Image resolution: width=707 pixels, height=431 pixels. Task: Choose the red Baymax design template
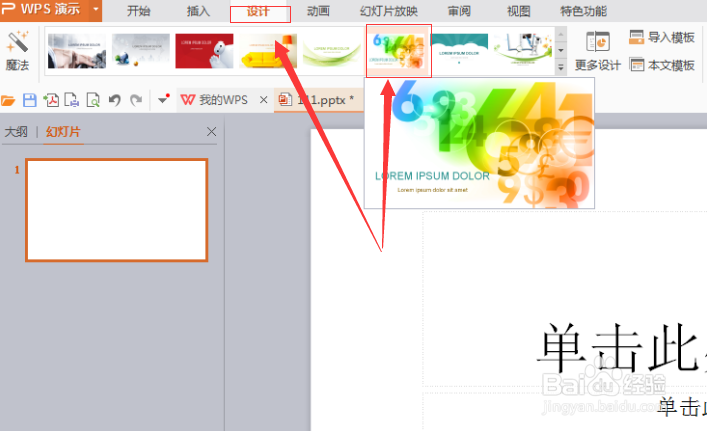click(204, 51)
